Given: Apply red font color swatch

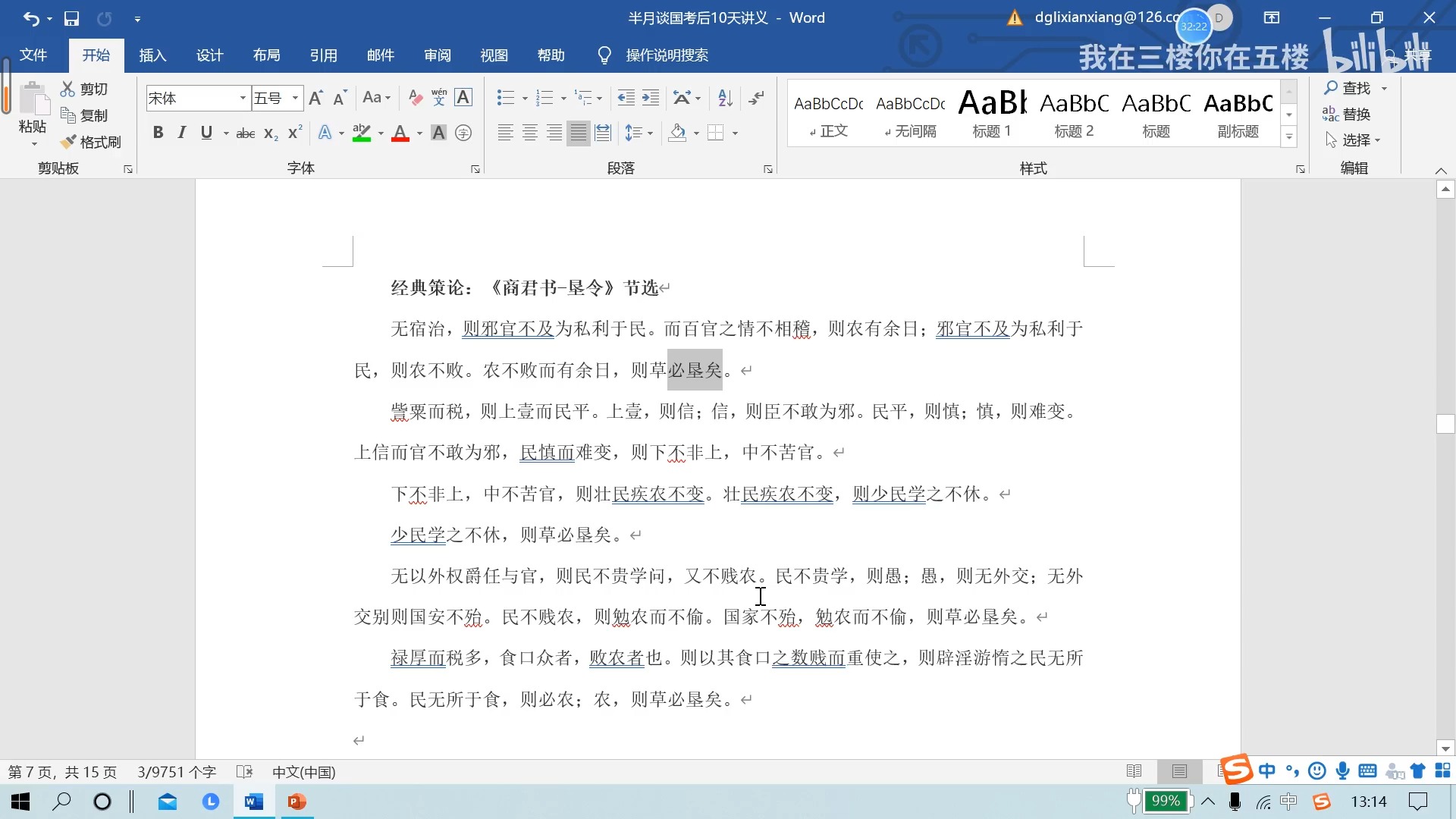Looking at the screenshot, I should coord(400,133).
